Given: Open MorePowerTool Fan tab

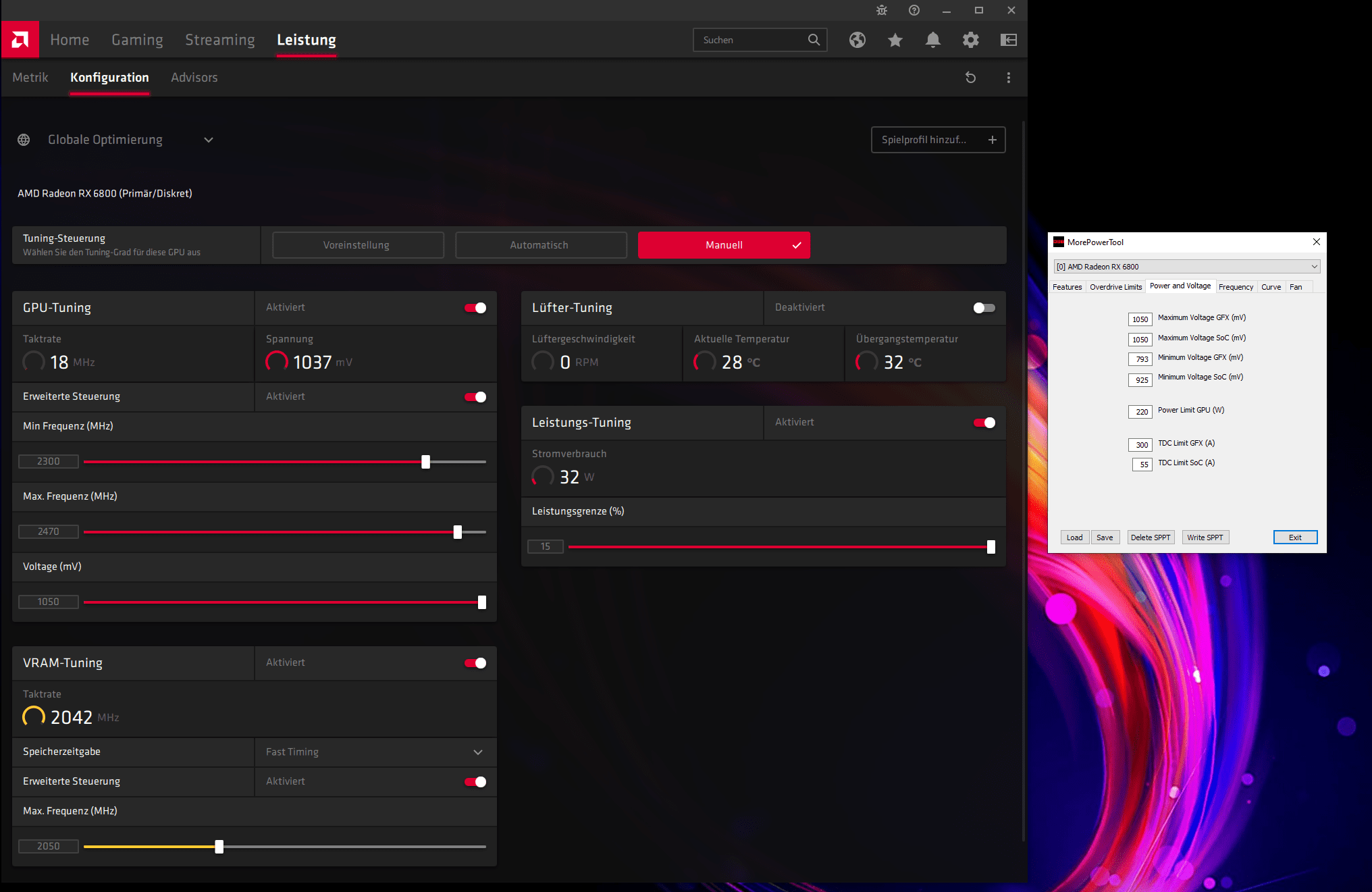Looking at the screenshot, I should click(x=1296, y=287).
